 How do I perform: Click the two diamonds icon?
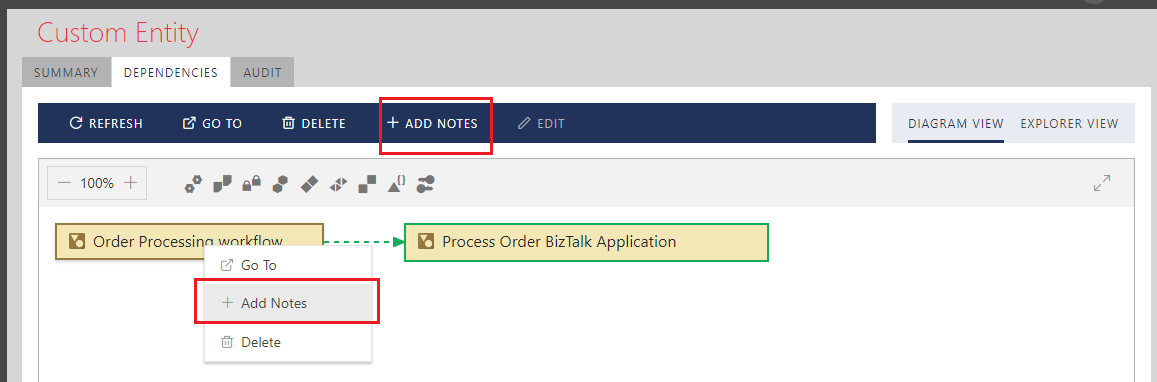(x=309, y=184)
